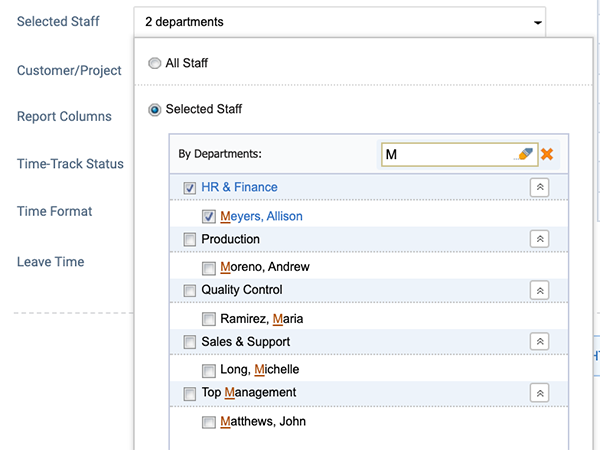Select the Matthews, John checkbox
This screenshot has height=450, width=600.
(x=209, y=422)
